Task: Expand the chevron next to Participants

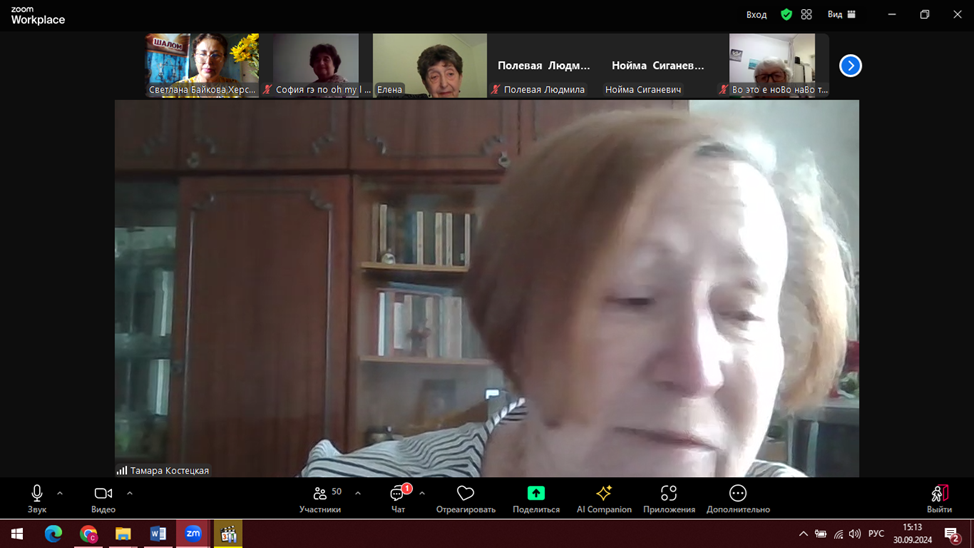Action: [358, 493]
